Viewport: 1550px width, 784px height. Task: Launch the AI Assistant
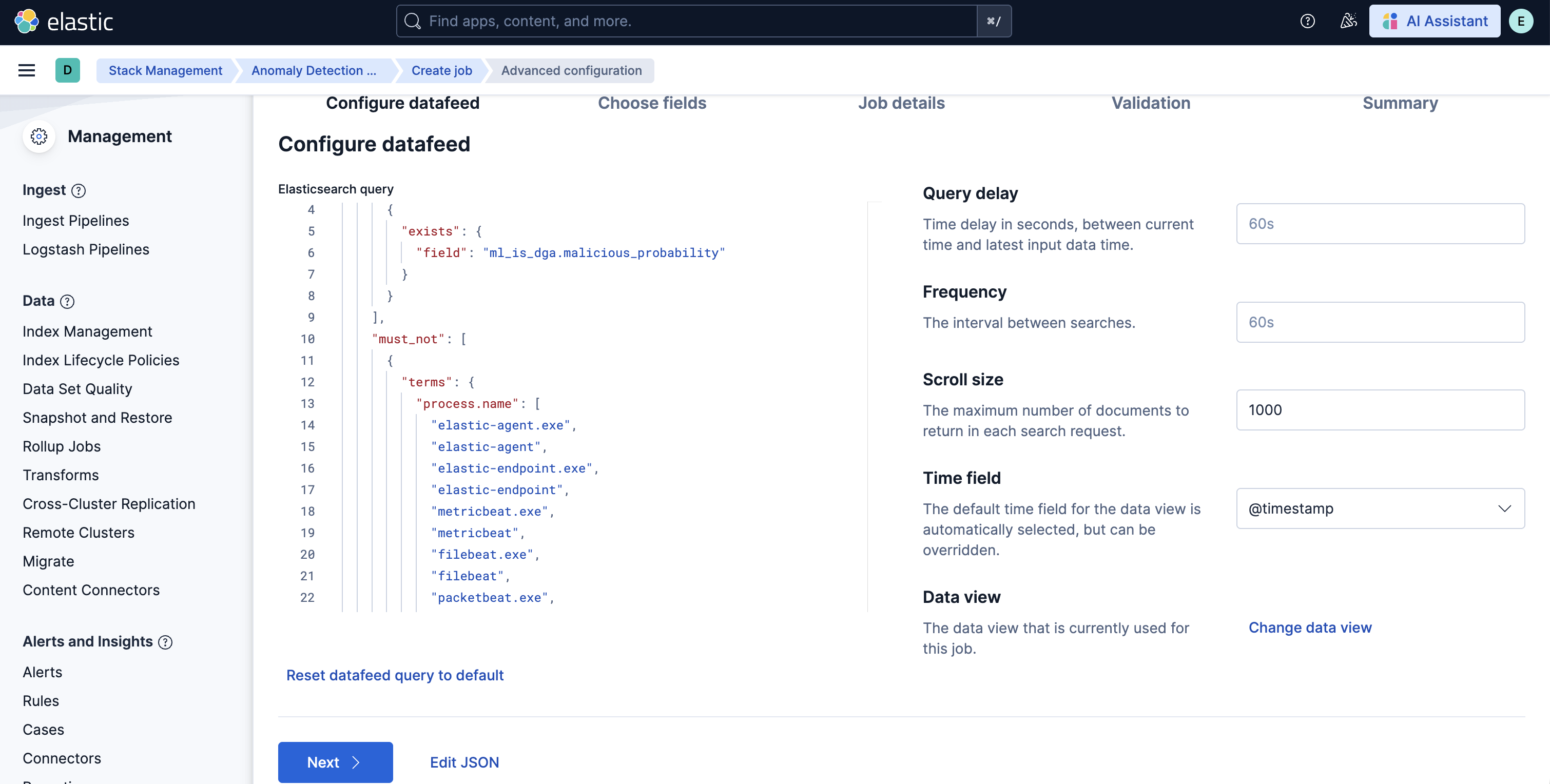(1435, 21)
